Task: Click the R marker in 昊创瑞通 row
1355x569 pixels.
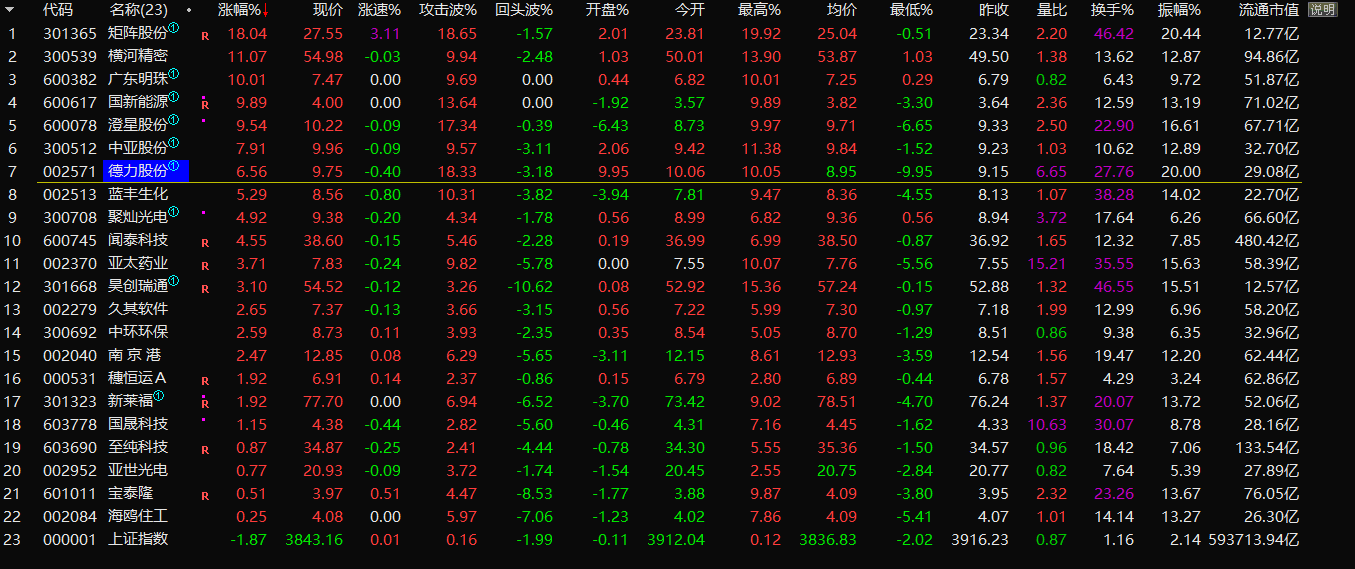Action: coord(205,288)
